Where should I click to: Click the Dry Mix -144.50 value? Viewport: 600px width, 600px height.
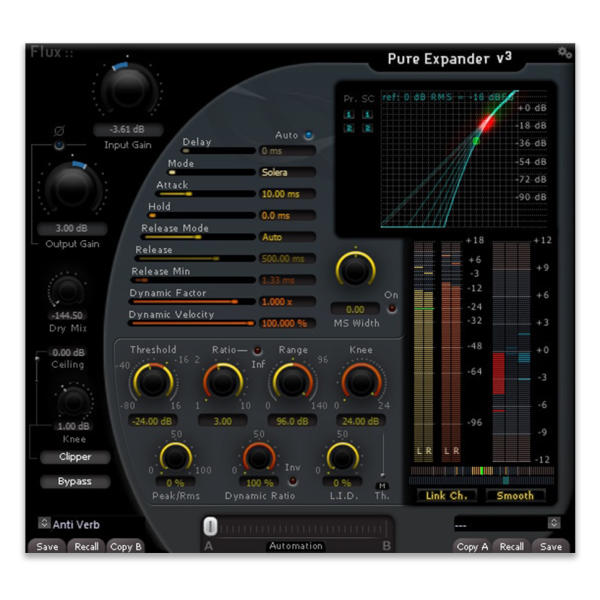coord(67,315)
